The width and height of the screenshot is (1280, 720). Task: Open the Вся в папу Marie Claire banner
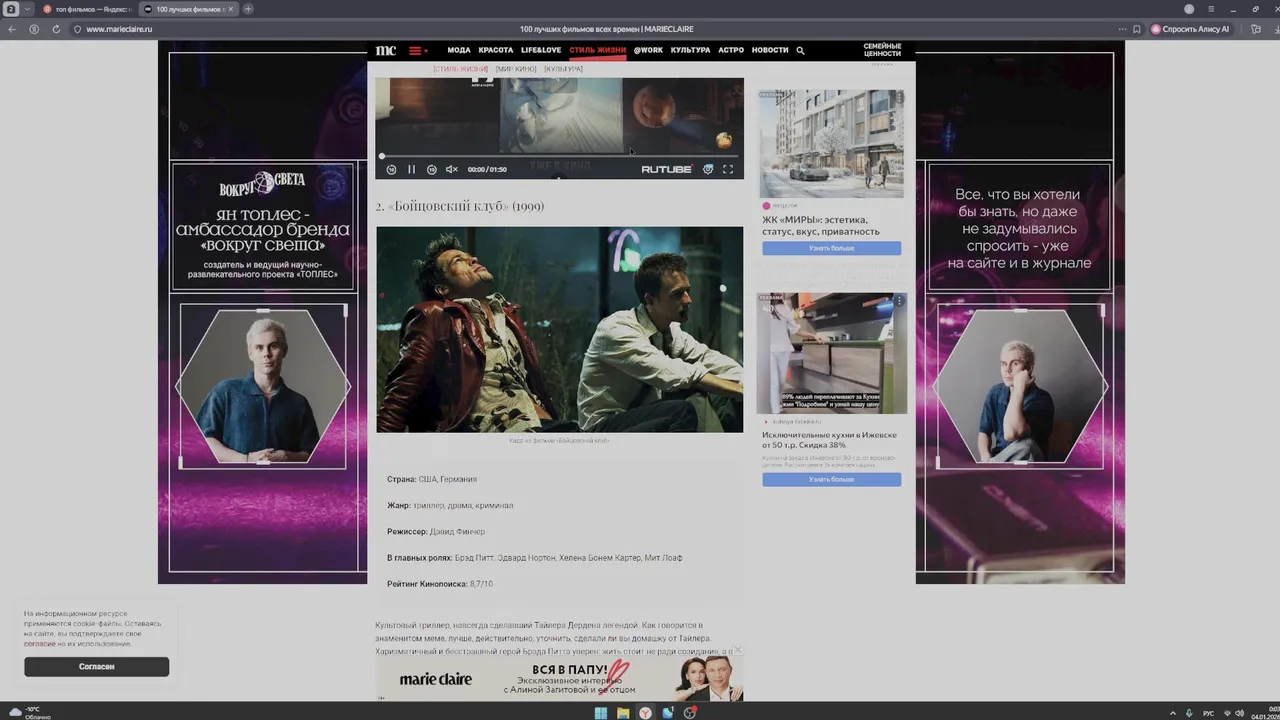point(559,679)
